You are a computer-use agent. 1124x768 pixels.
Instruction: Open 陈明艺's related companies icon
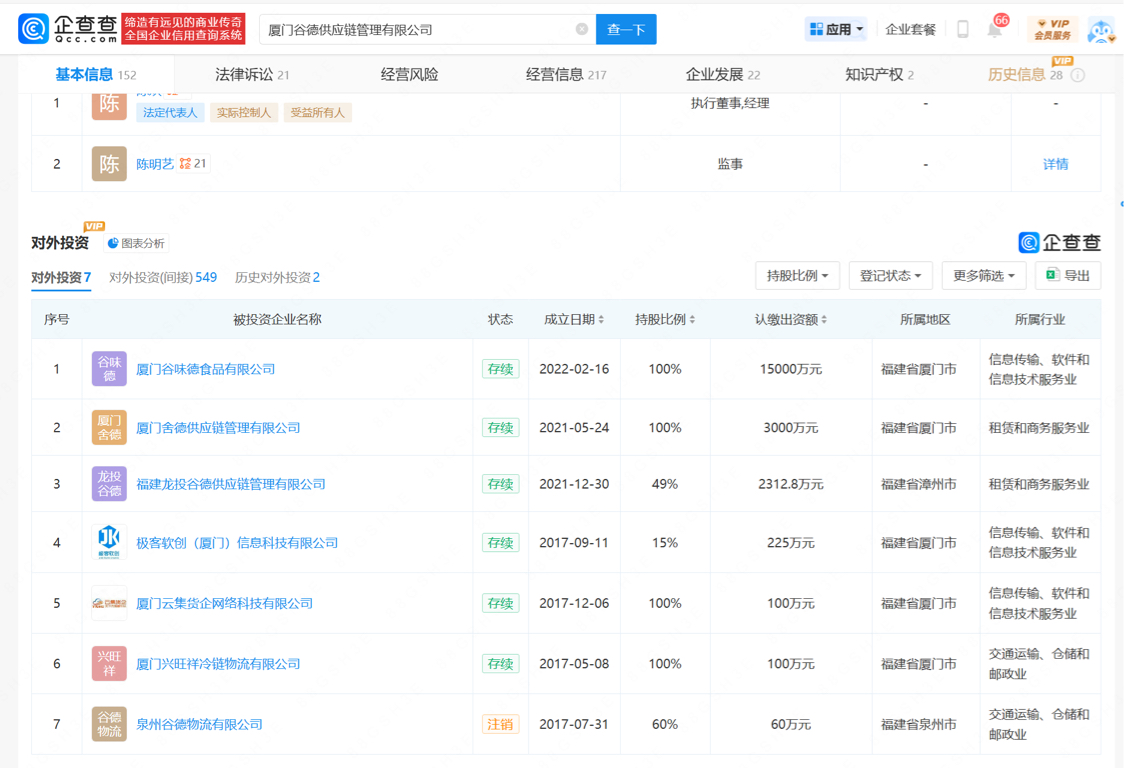click(x=193, y=163)
